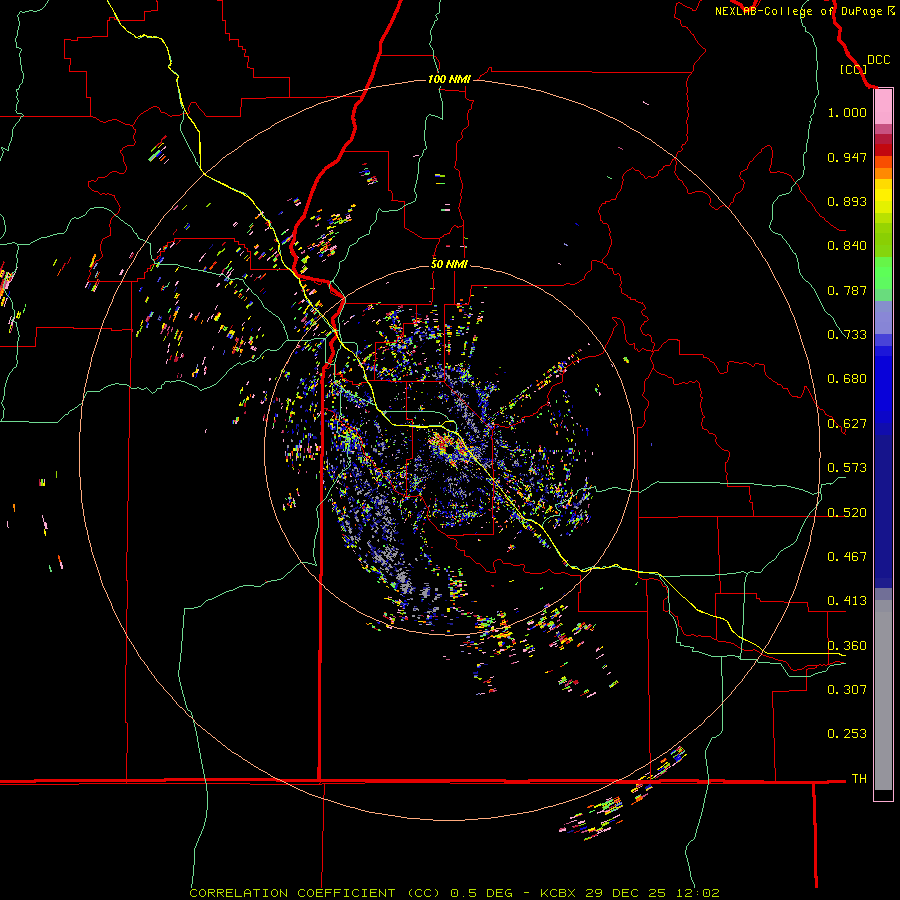Click the 1.000 scale value
This screenshot has height=900, width=900.
point(847,112)
